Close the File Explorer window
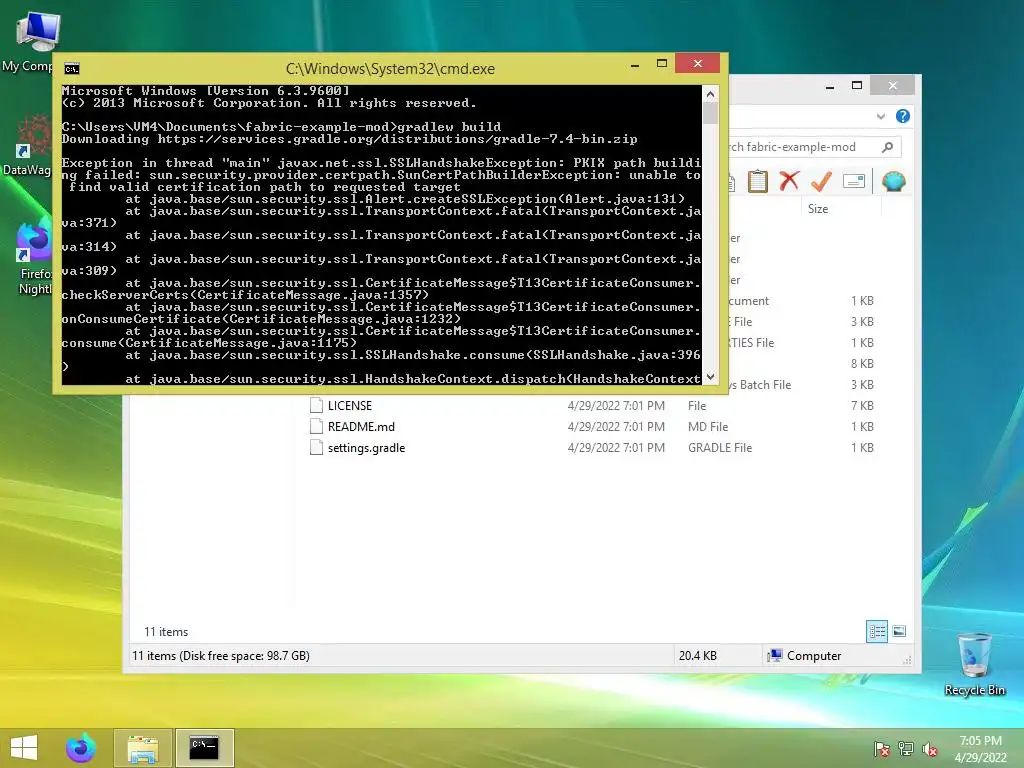 (893, 86)
